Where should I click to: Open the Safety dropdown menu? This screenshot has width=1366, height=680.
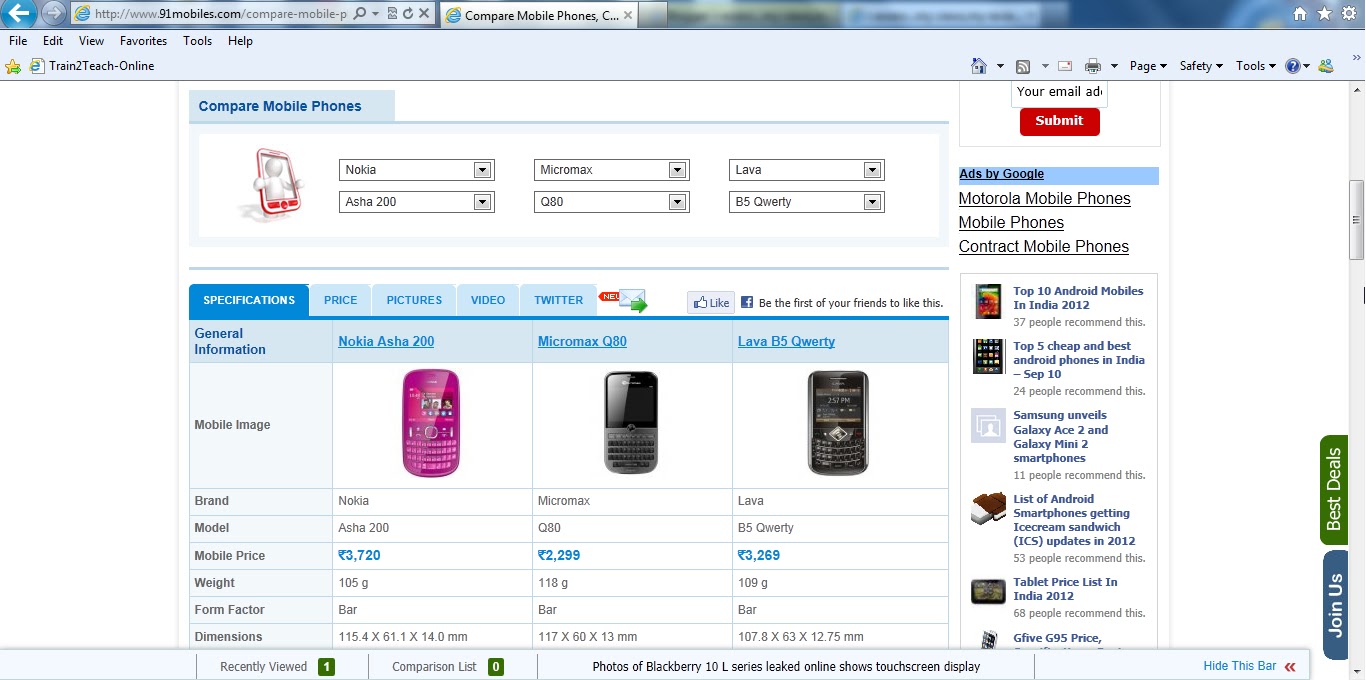pyautogui.click(x=1201, y=66)
